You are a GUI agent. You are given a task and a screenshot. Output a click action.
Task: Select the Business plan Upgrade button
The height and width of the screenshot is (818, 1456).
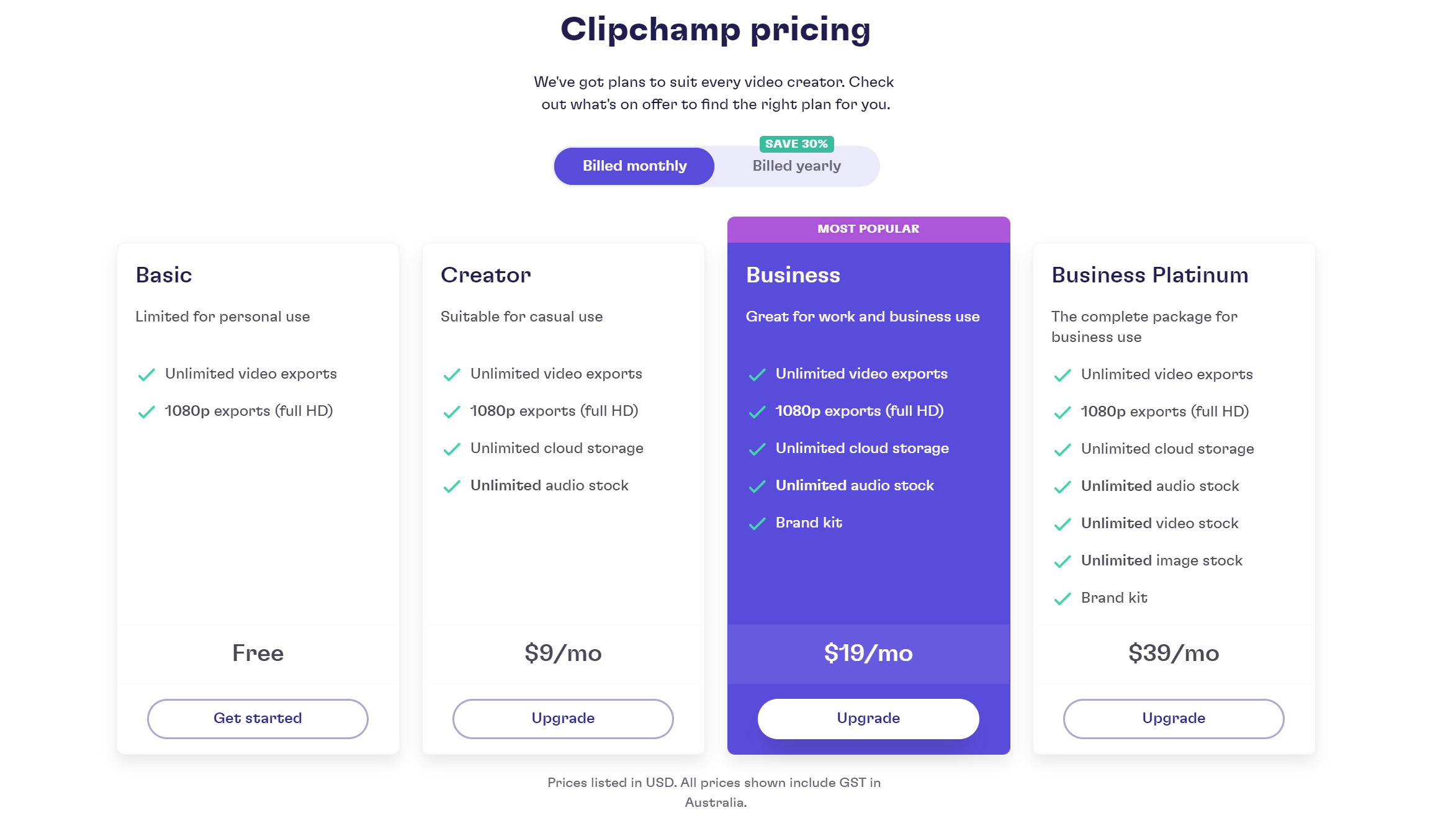(867, 718)
